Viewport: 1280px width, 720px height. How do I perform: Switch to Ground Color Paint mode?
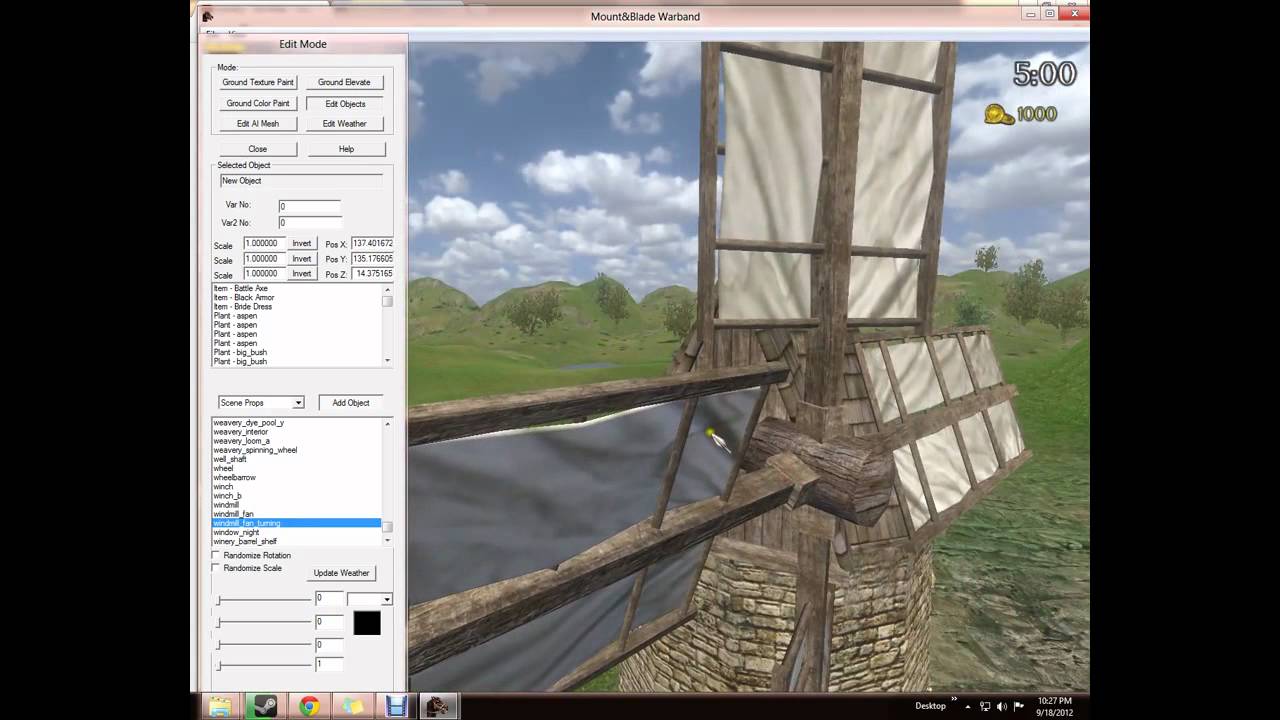click(x=258, y=103)
